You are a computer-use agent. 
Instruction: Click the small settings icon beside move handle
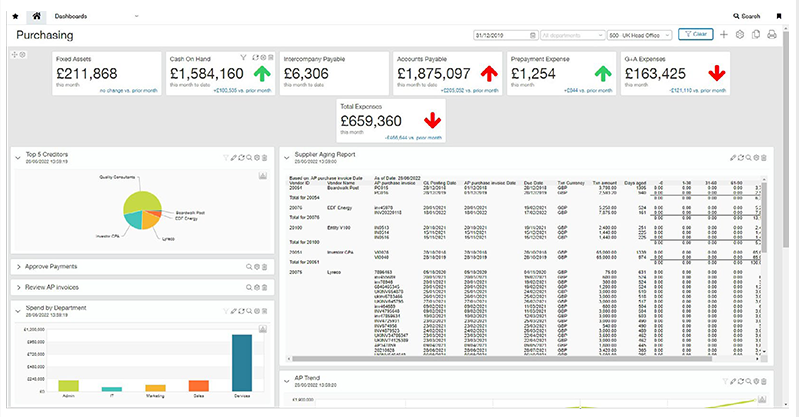(x=22, y=55)
